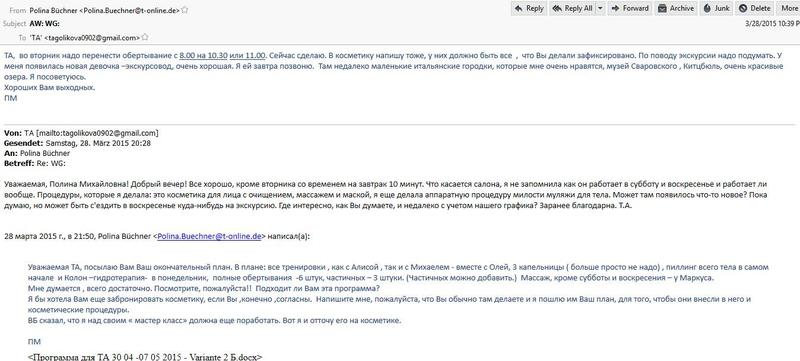Open the Reply All dropdown arrow

click(x=600, y=8)
